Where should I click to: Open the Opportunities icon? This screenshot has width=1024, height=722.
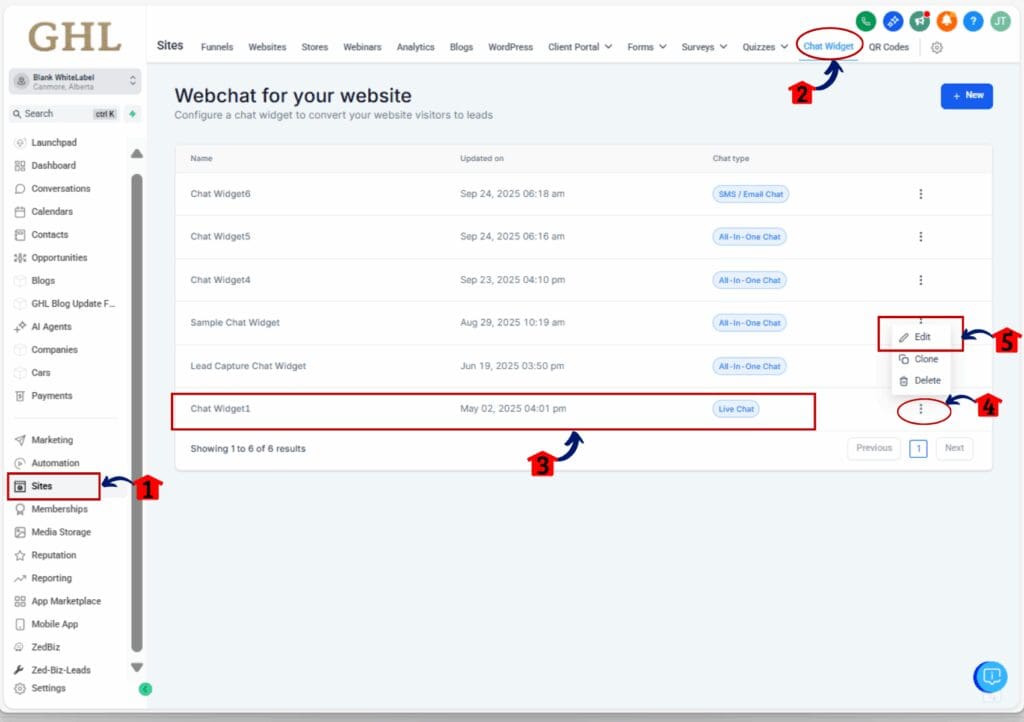(x=22, y=257)
